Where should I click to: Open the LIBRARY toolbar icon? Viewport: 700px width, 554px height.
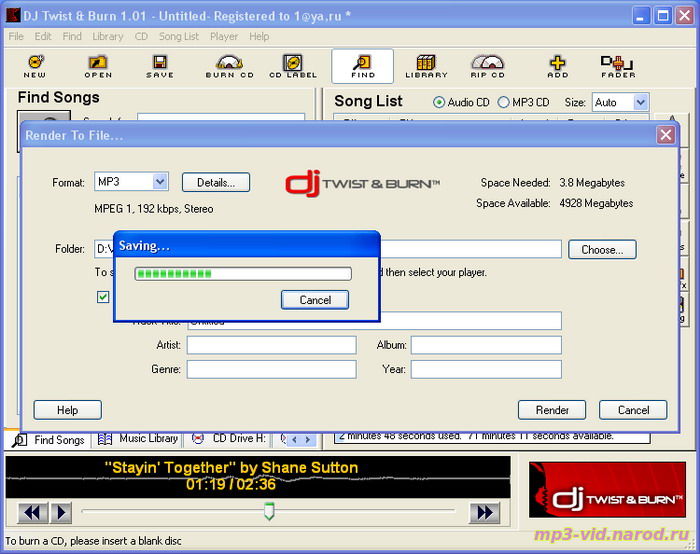(x=426, y=67)
